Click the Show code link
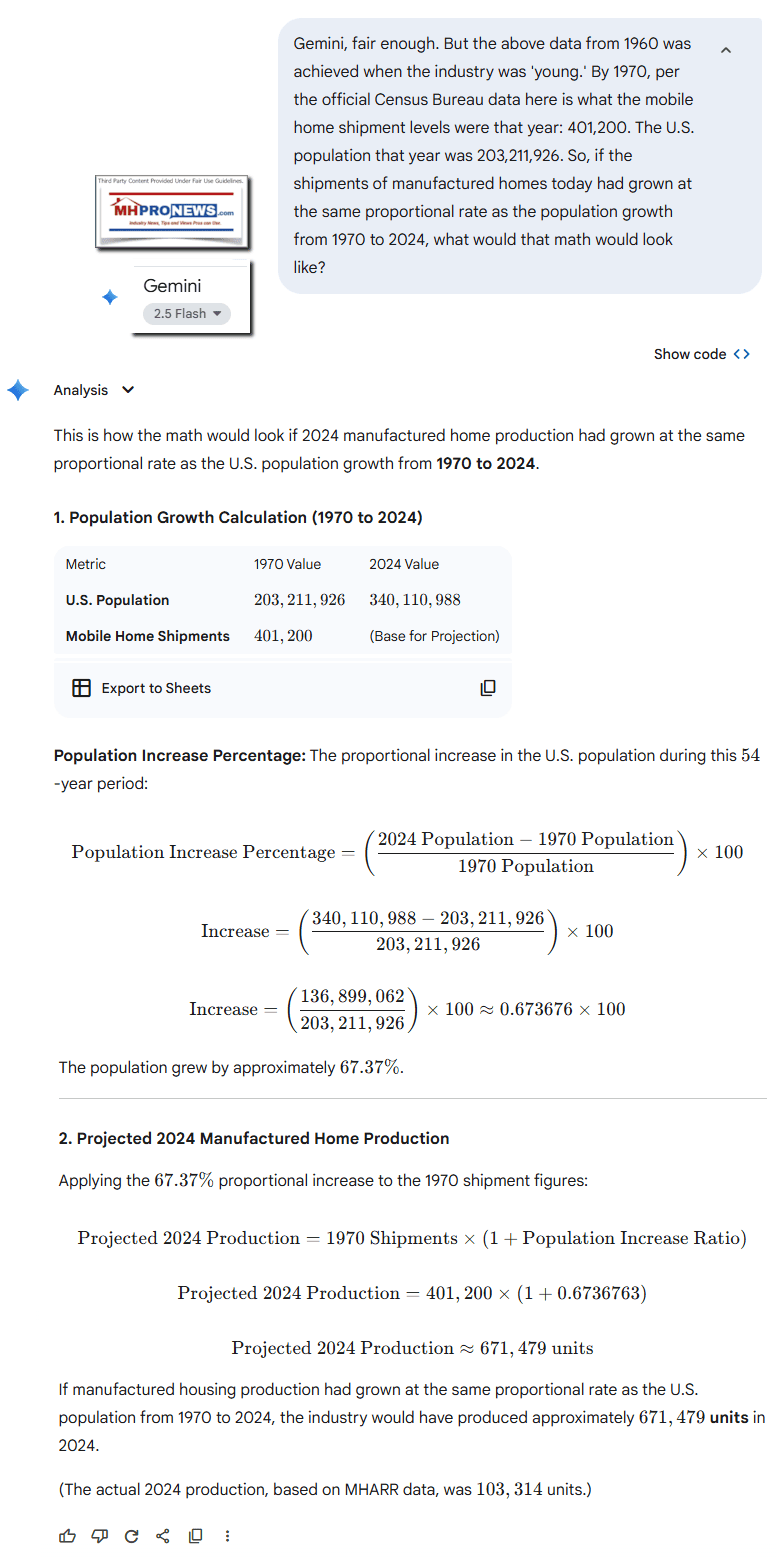Screen dimensions: 776x1561 [x=690, y=353]
